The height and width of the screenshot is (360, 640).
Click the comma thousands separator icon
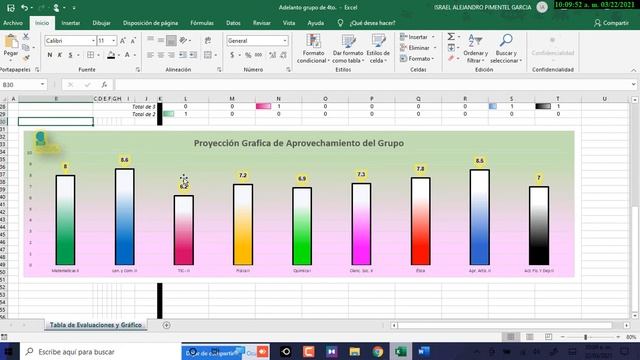point(258,55)
